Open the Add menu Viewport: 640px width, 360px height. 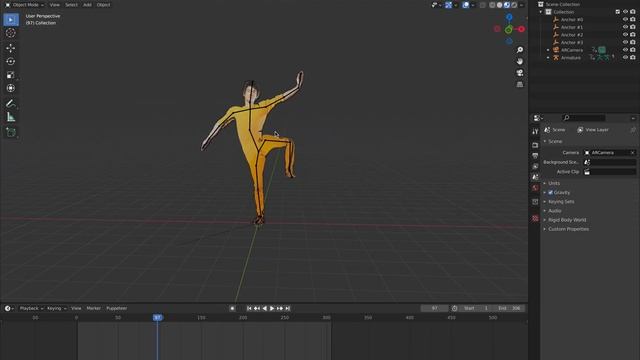tap(87, 5)
